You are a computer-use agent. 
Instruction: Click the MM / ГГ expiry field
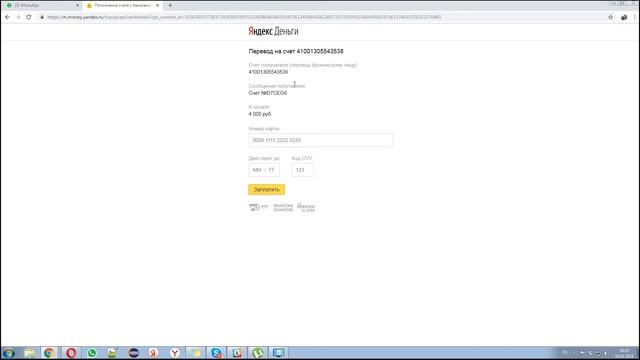tap(264, 170)
